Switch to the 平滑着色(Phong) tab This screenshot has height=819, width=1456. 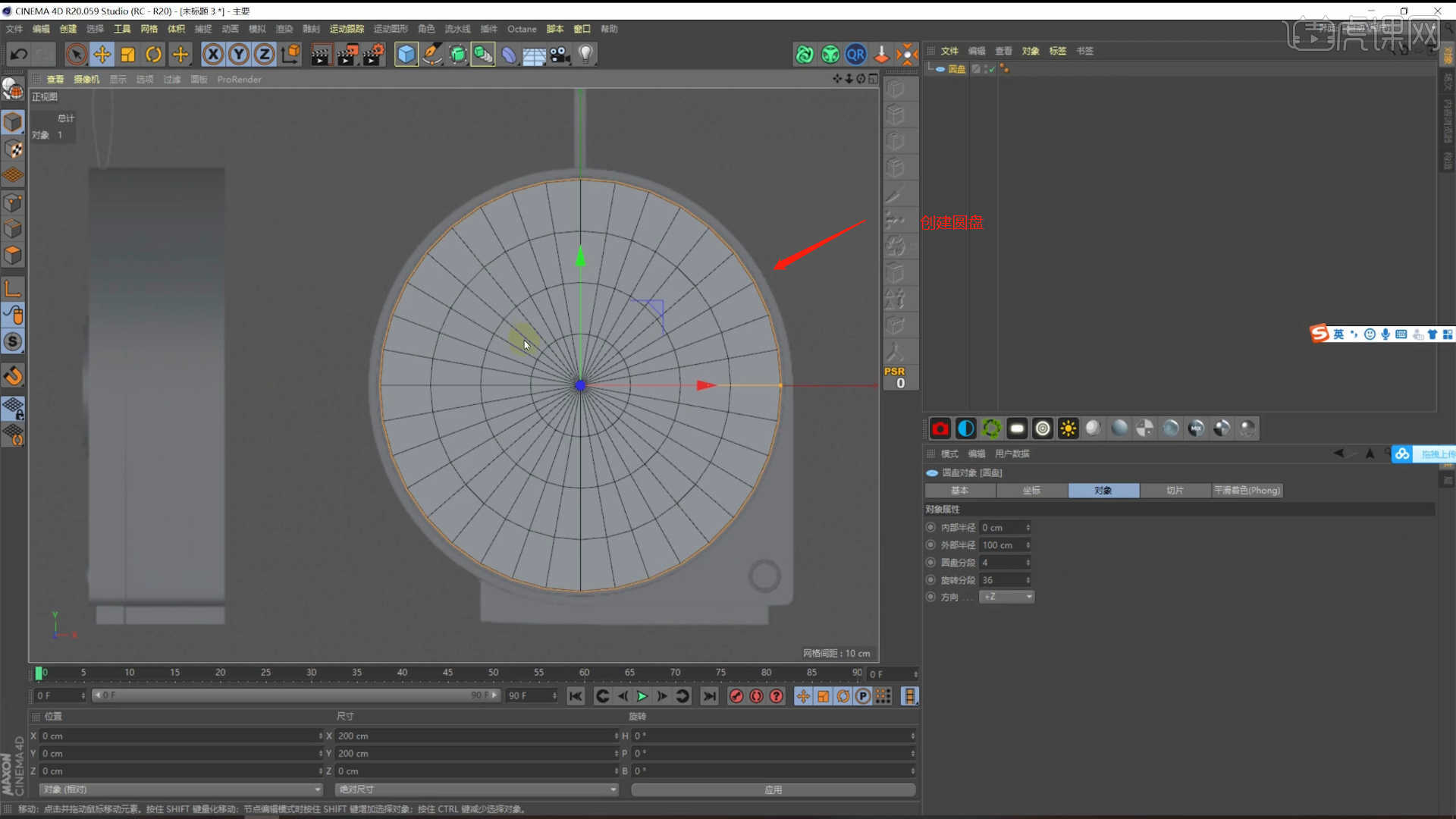[x=1247, y=491]
